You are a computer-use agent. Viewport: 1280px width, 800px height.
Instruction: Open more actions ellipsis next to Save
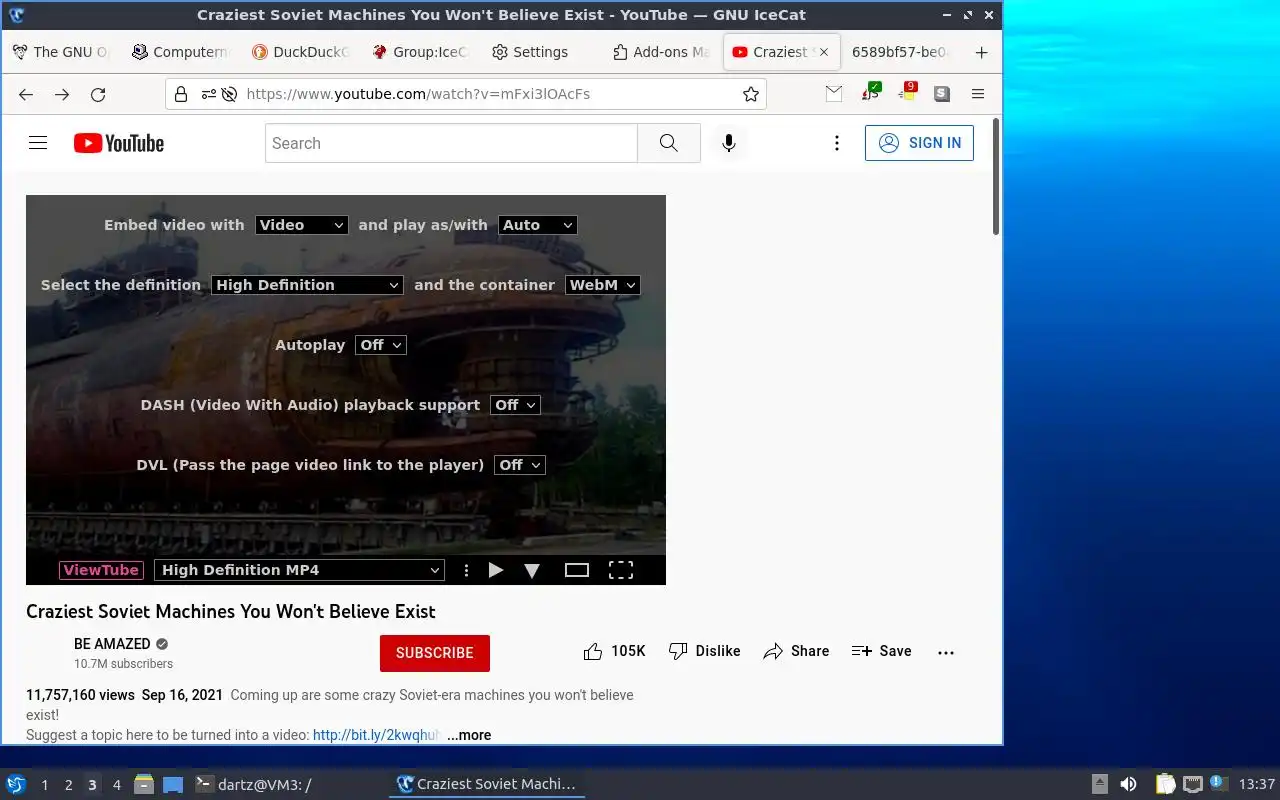(x=946, y=652)
